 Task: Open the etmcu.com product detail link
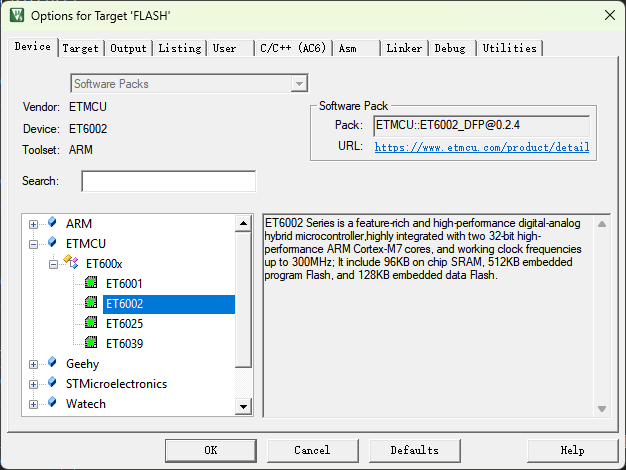pos(482,147)
